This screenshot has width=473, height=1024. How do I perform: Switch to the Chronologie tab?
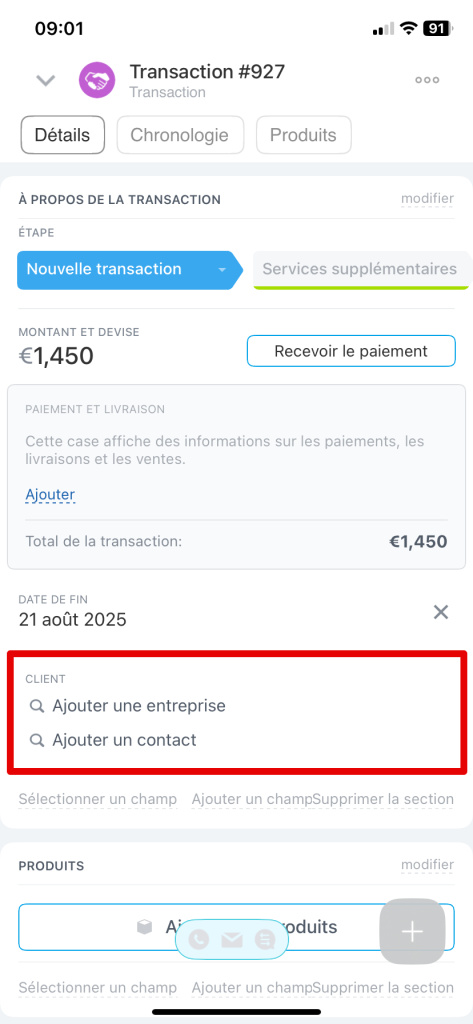tap(180, 135)
